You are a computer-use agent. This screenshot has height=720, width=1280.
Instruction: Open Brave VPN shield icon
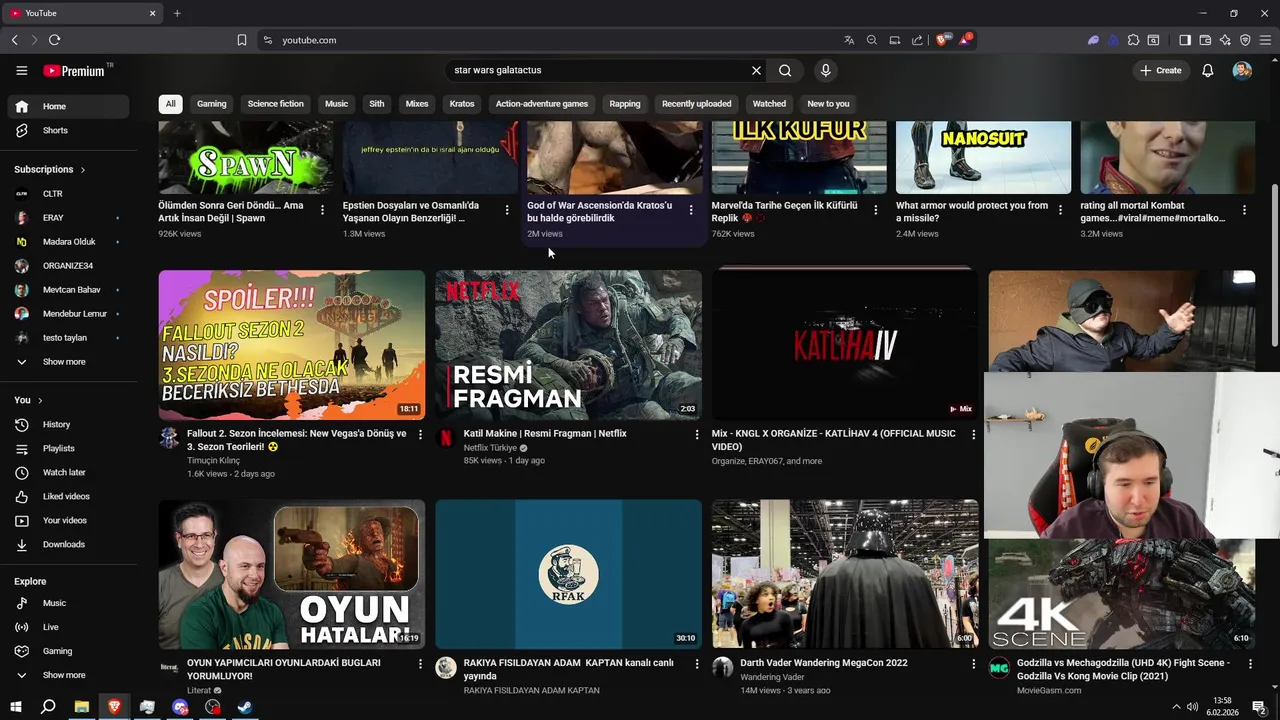click(1245, 40)
